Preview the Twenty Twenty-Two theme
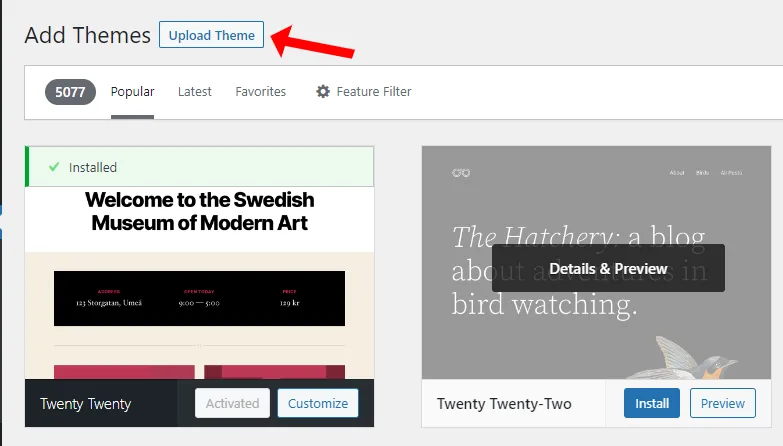This screenshot has height=446, width=783. tap(723, 403)
